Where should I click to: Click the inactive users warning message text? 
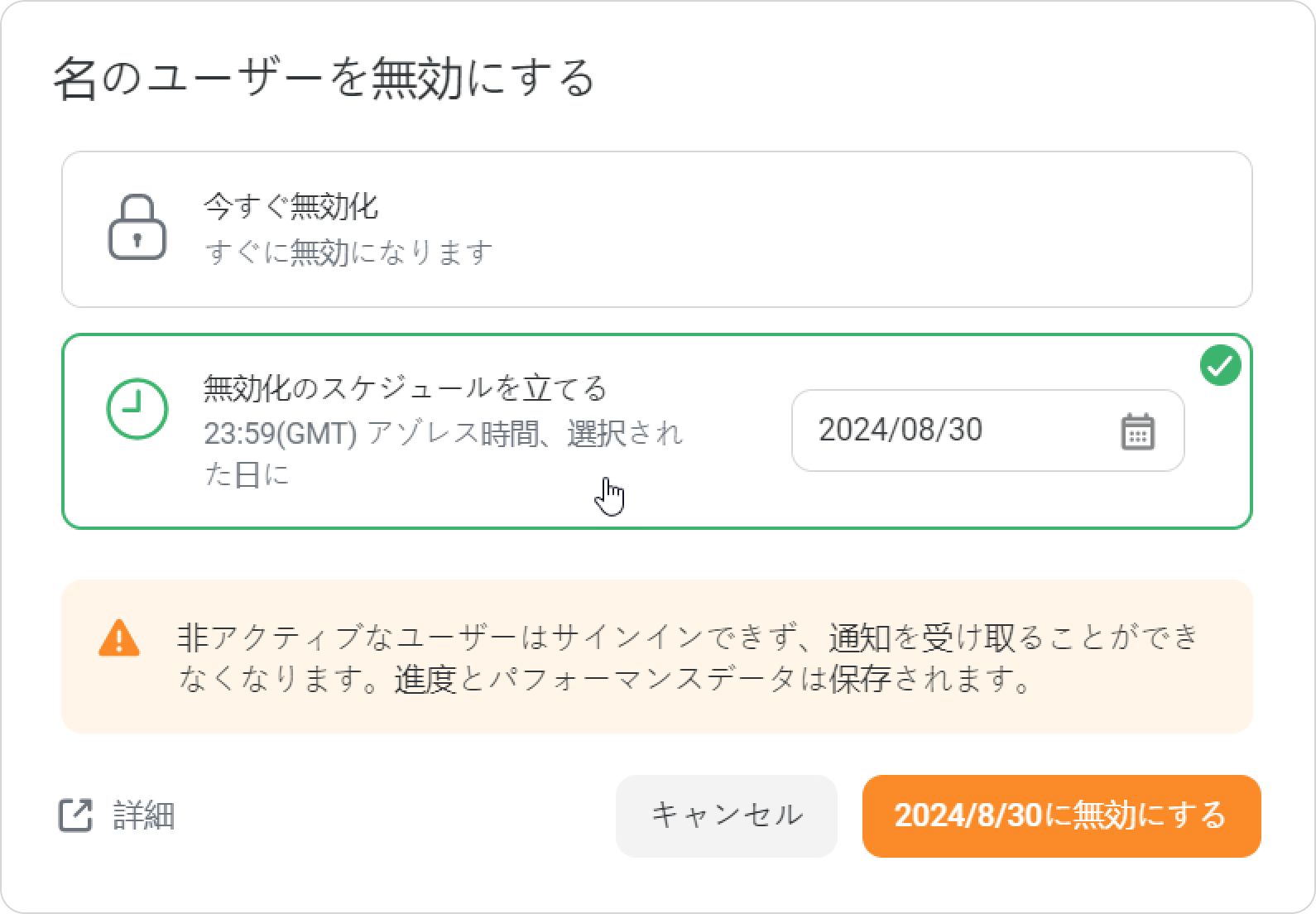[x=687, y=658]
